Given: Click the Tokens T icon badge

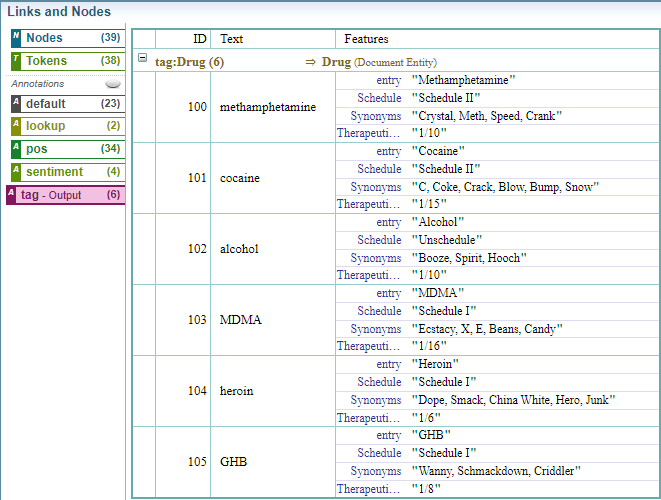Looking at the screenshot, I should tap(16, 61).
